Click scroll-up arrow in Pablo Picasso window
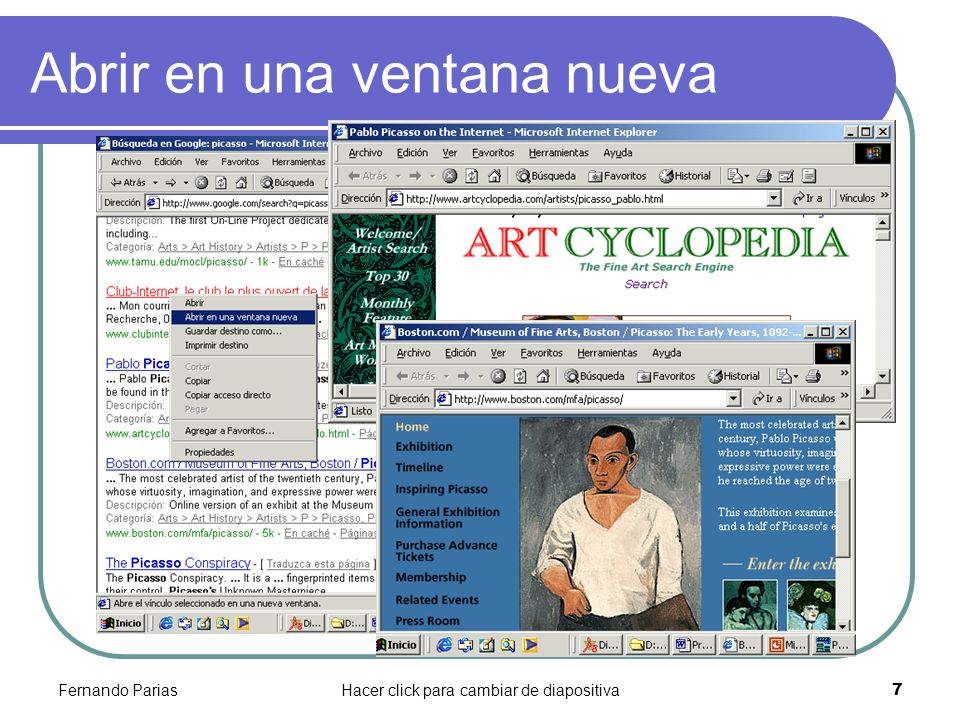The width and height of the screenshot is (960, 720). pos(882,222)
